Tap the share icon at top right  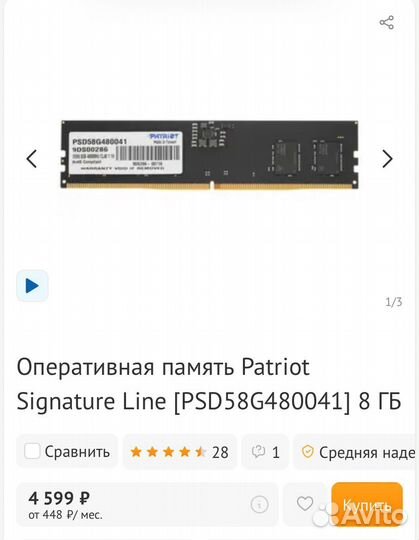(x=387, y=23)
